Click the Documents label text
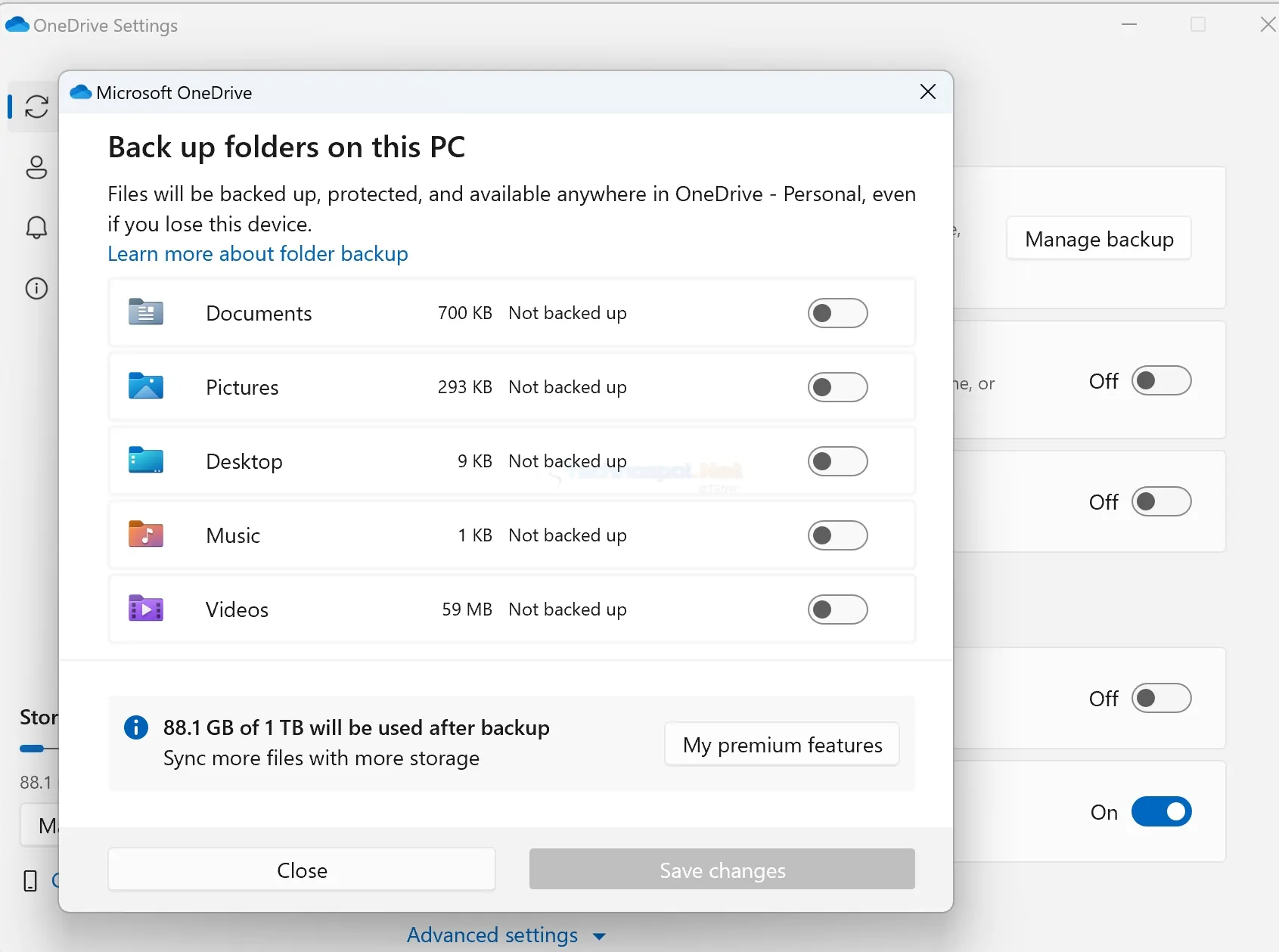The height and width of the screenshot is (952, 1279). click(259, 313)
